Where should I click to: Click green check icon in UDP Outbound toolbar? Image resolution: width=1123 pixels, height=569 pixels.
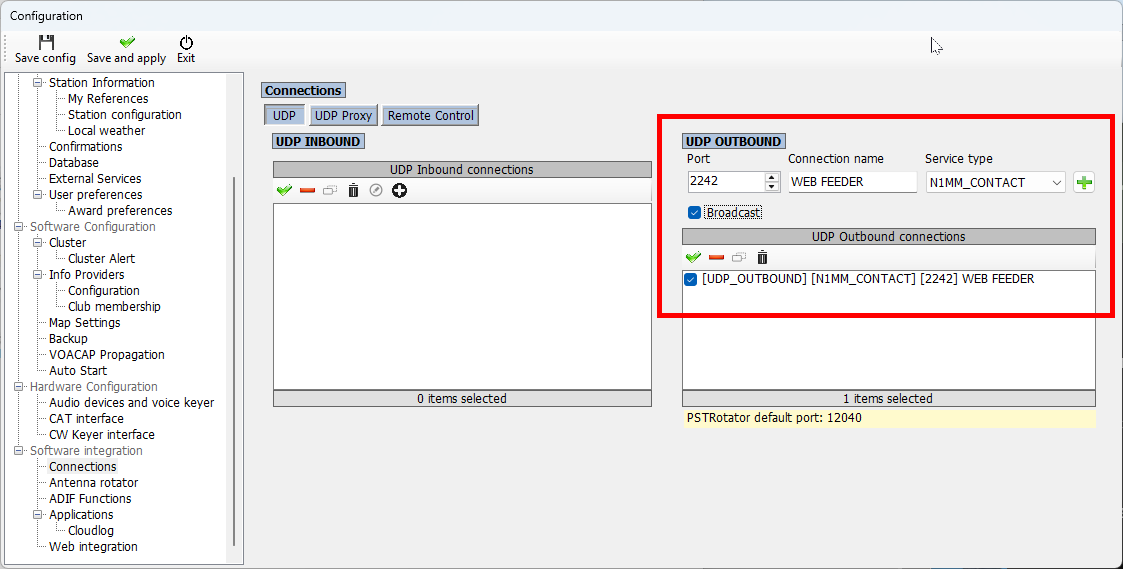click(693, 257)
